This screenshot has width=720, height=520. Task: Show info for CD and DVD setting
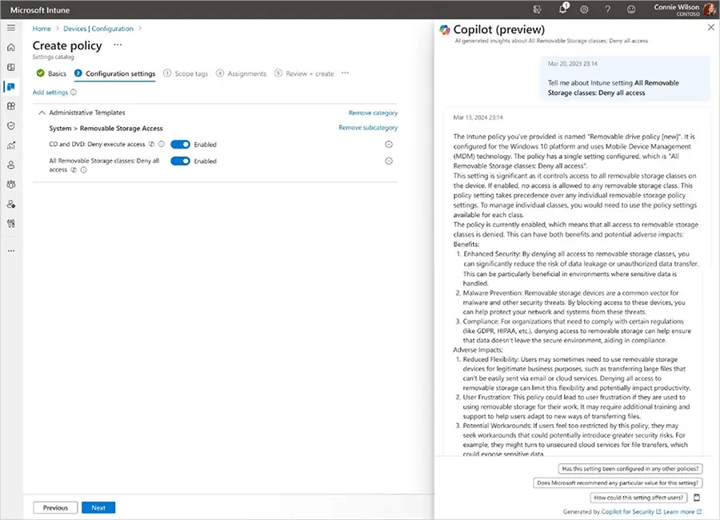coord(161,144)
